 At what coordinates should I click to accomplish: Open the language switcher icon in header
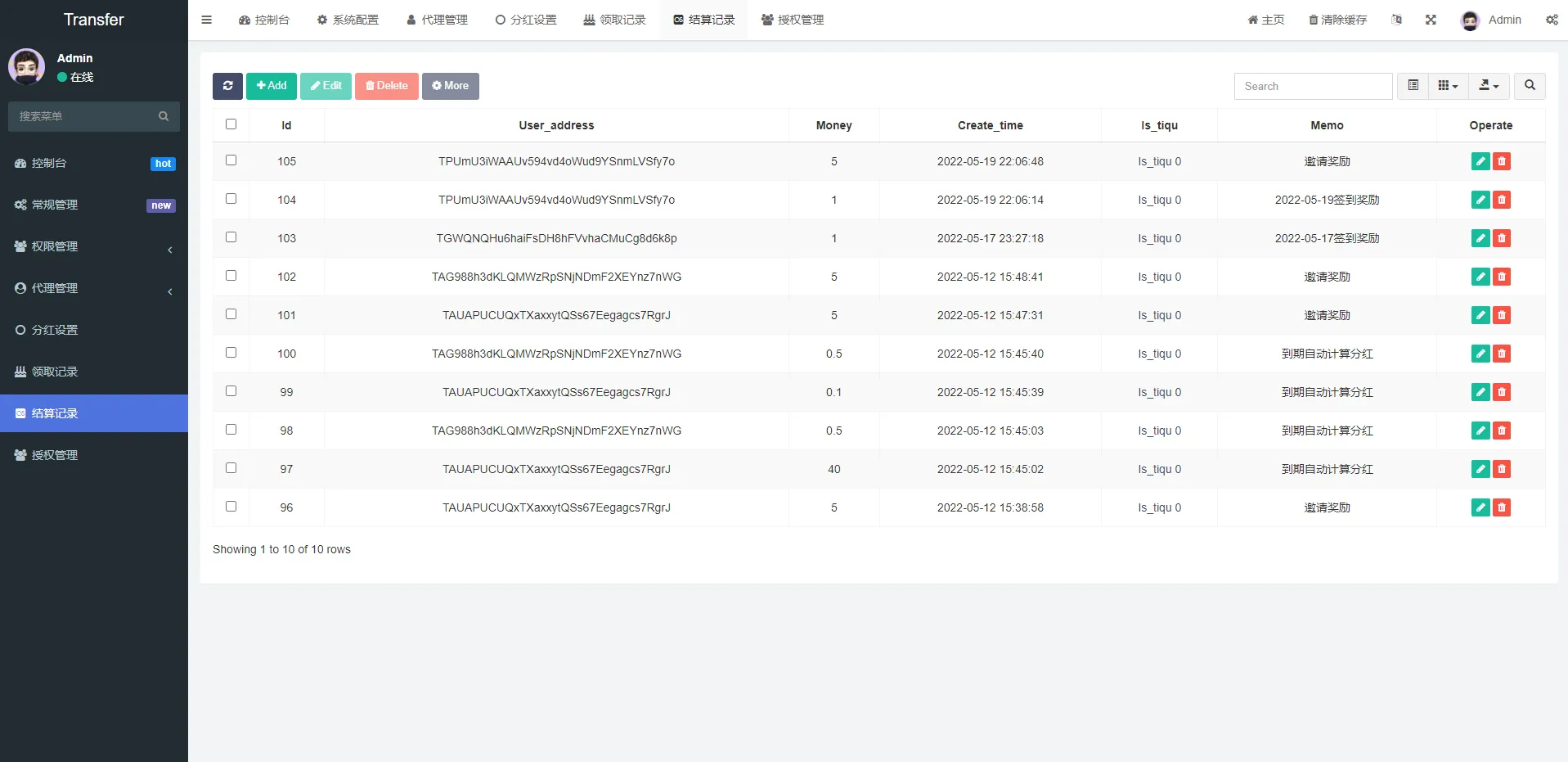pyautogui.click(x=1396, y=20)
